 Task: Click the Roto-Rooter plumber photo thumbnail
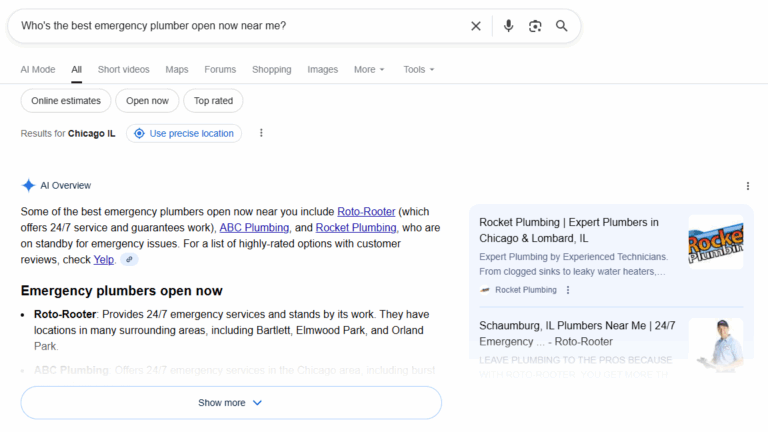click(716, 345)
